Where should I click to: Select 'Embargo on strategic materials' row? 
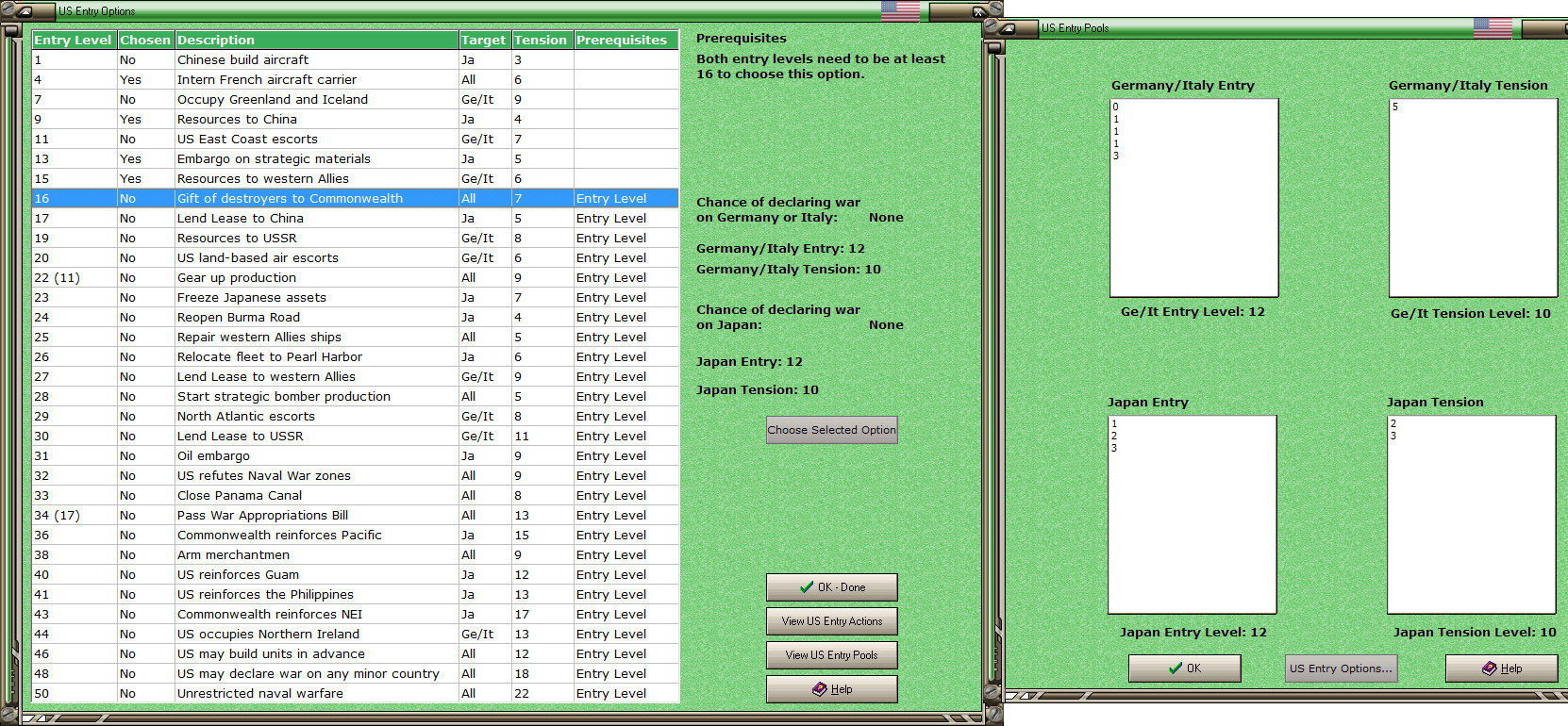(x=355, y=158)
